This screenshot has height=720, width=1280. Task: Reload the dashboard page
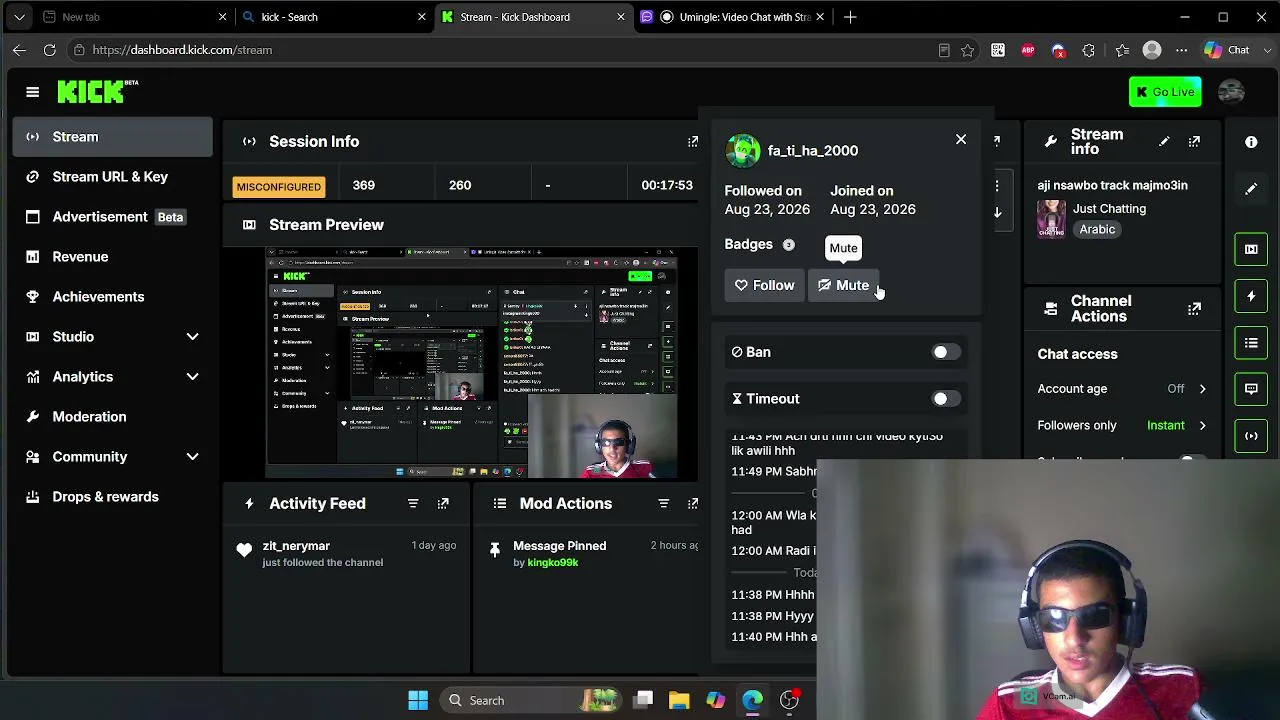point(49,50)
